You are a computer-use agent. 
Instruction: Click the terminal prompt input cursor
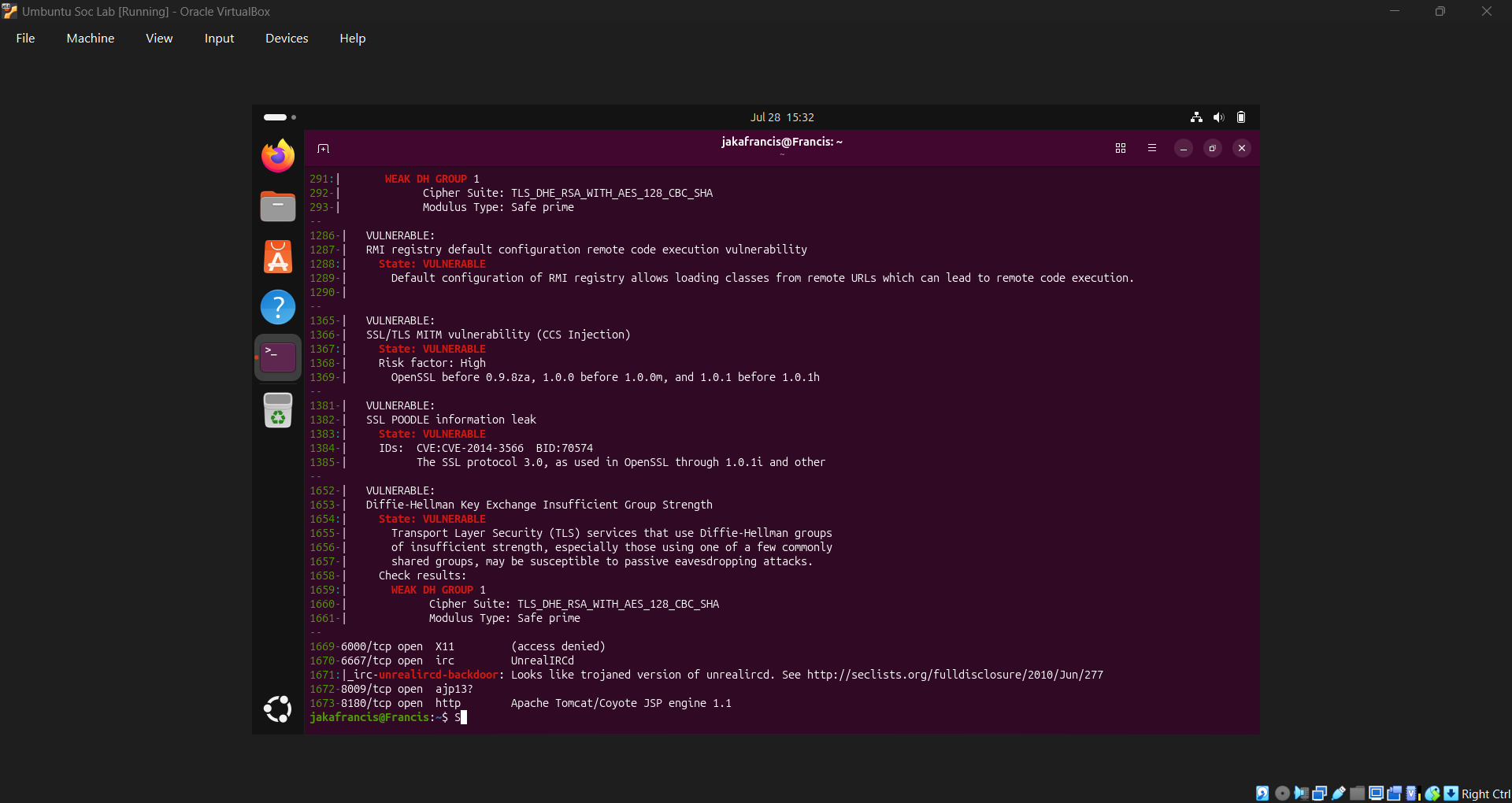464,717
